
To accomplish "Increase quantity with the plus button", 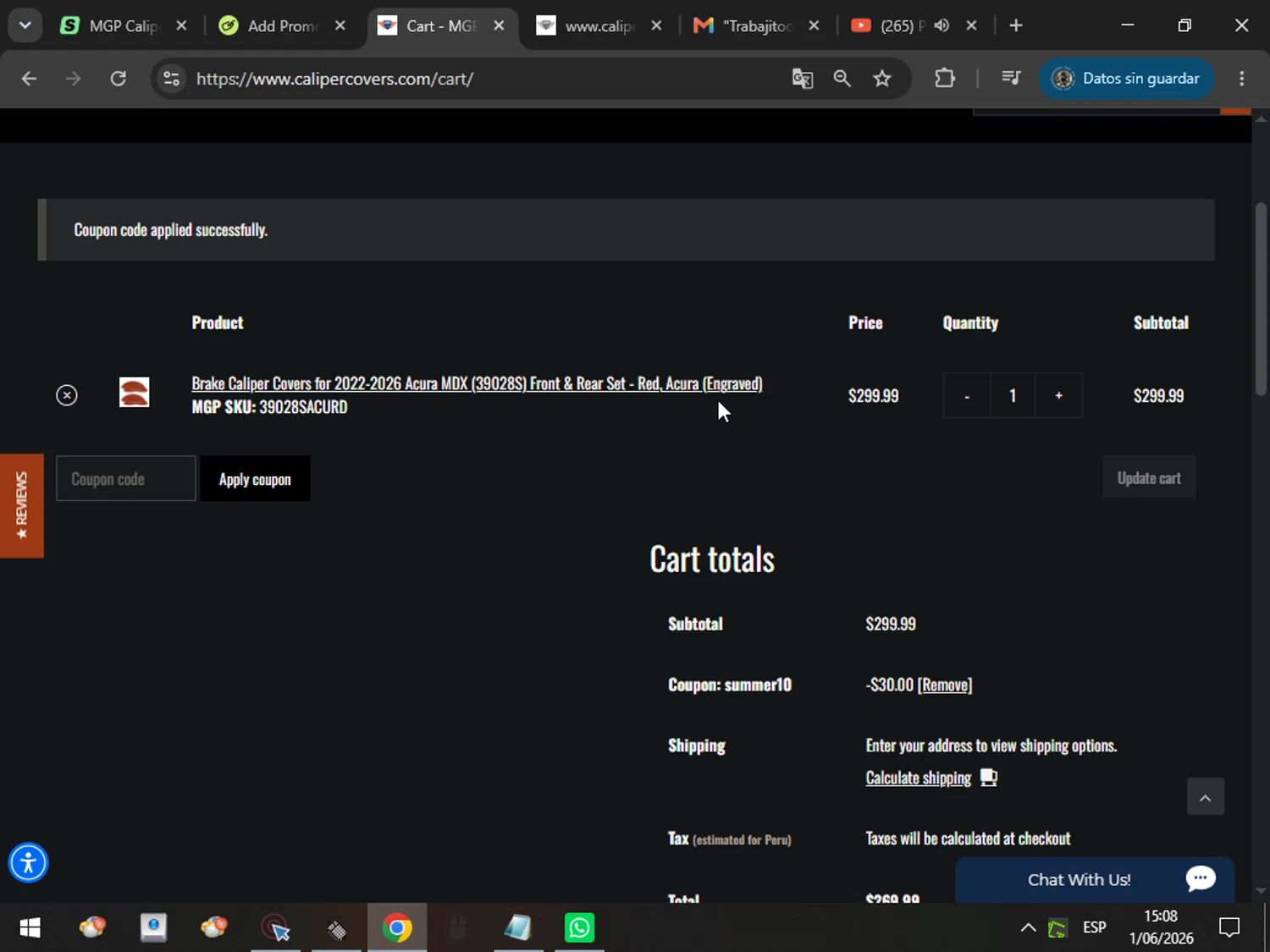I will coord(1058,395).
